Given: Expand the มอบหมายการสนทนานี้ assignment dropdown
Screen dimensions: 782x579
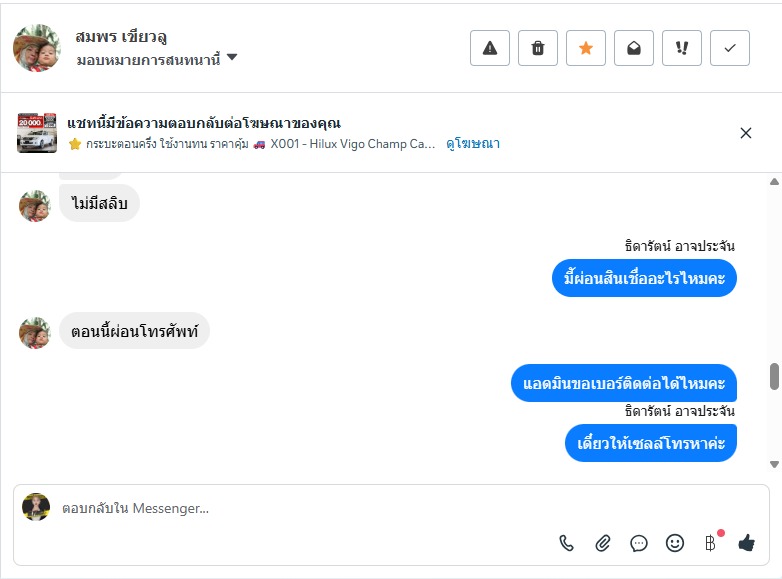Looking at the screenshot, I should (x=232, y=59).
